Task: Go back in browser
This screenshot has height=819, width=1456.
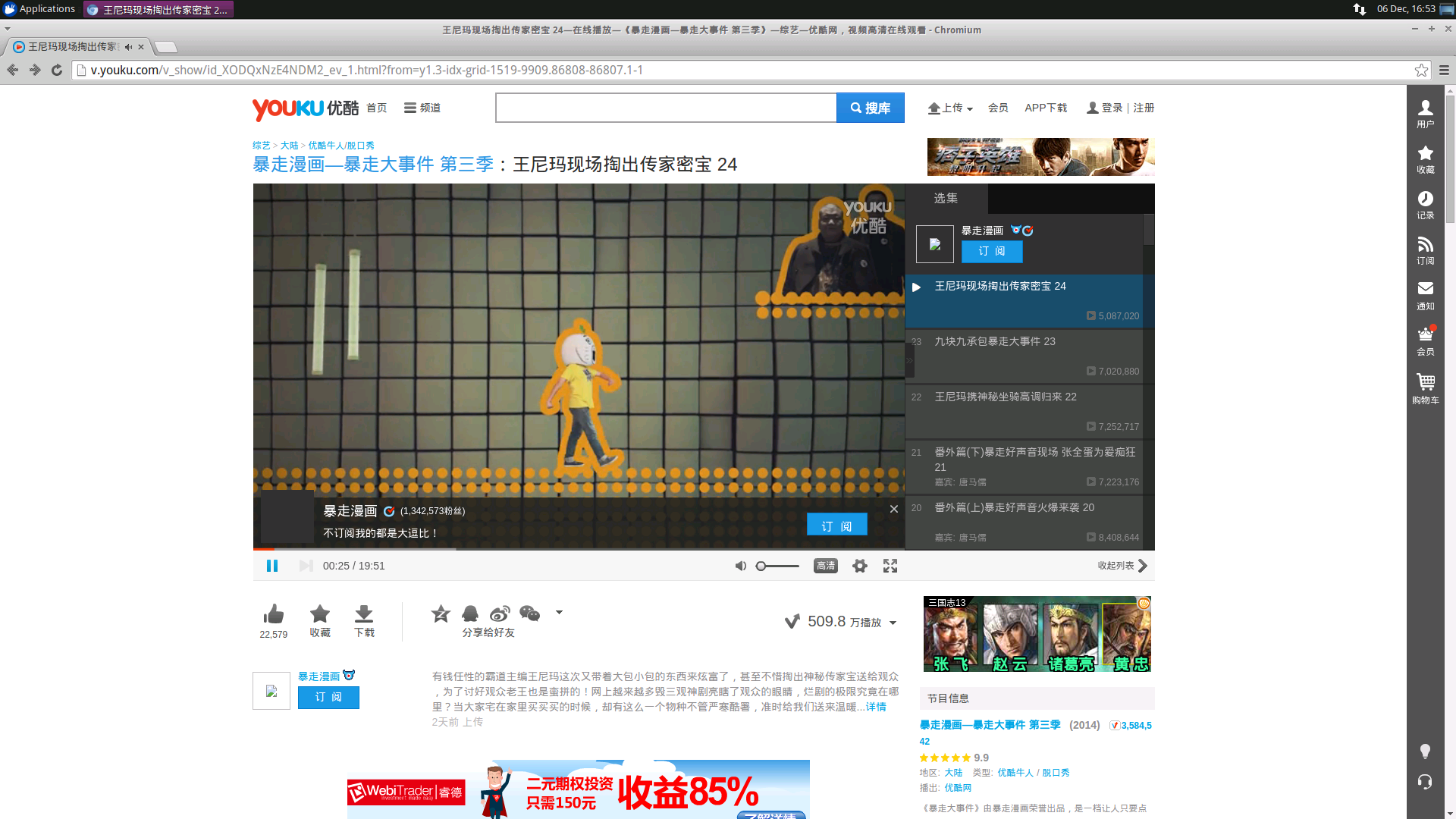Action: tap(13, 70)
